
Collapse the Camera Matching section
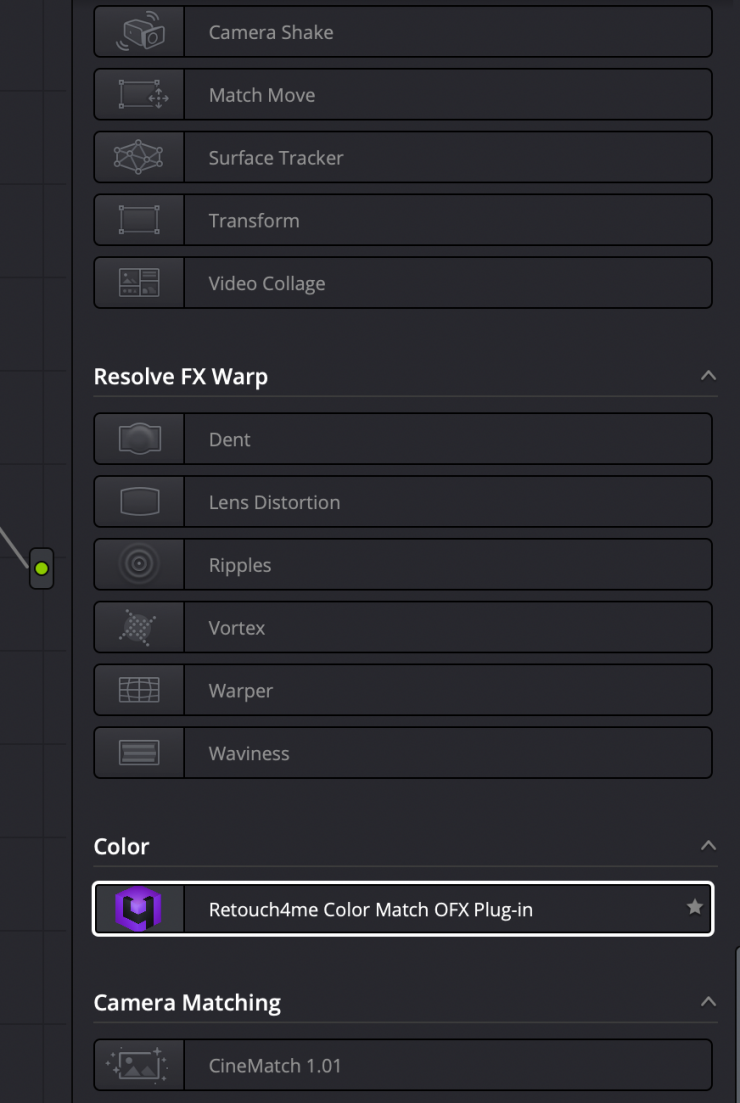[708, 1002]
